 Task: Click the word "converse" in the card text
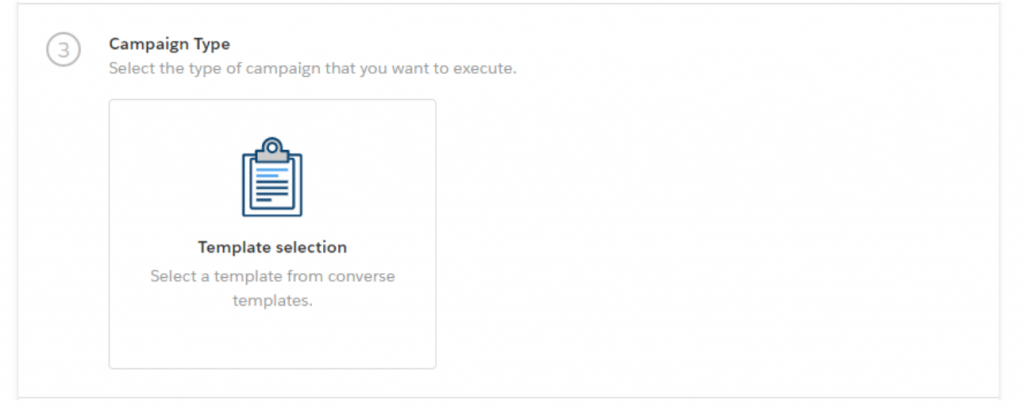point(361,276)
